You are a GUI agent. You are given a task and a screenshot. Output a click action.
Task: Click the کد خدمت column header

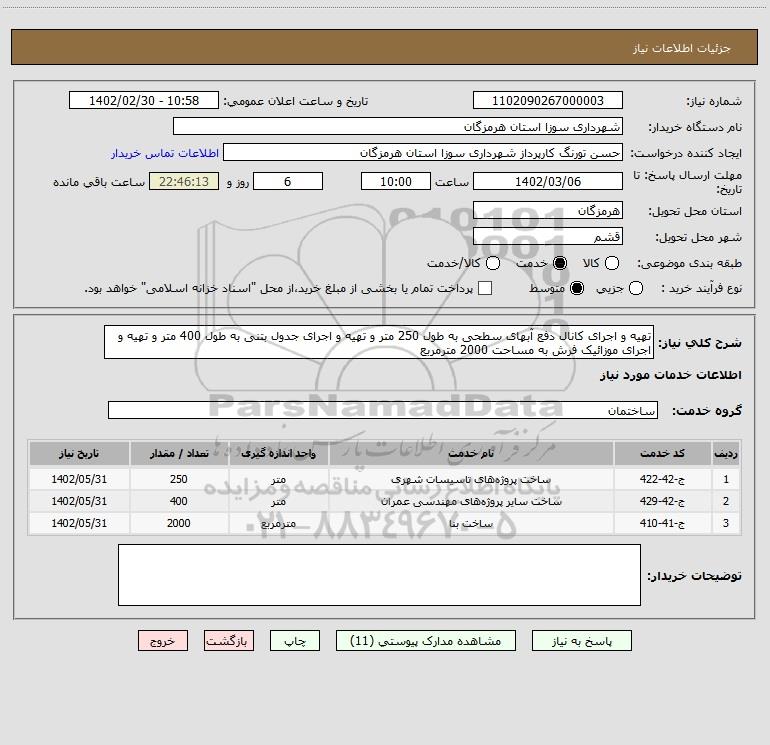[x=662, y=453]
